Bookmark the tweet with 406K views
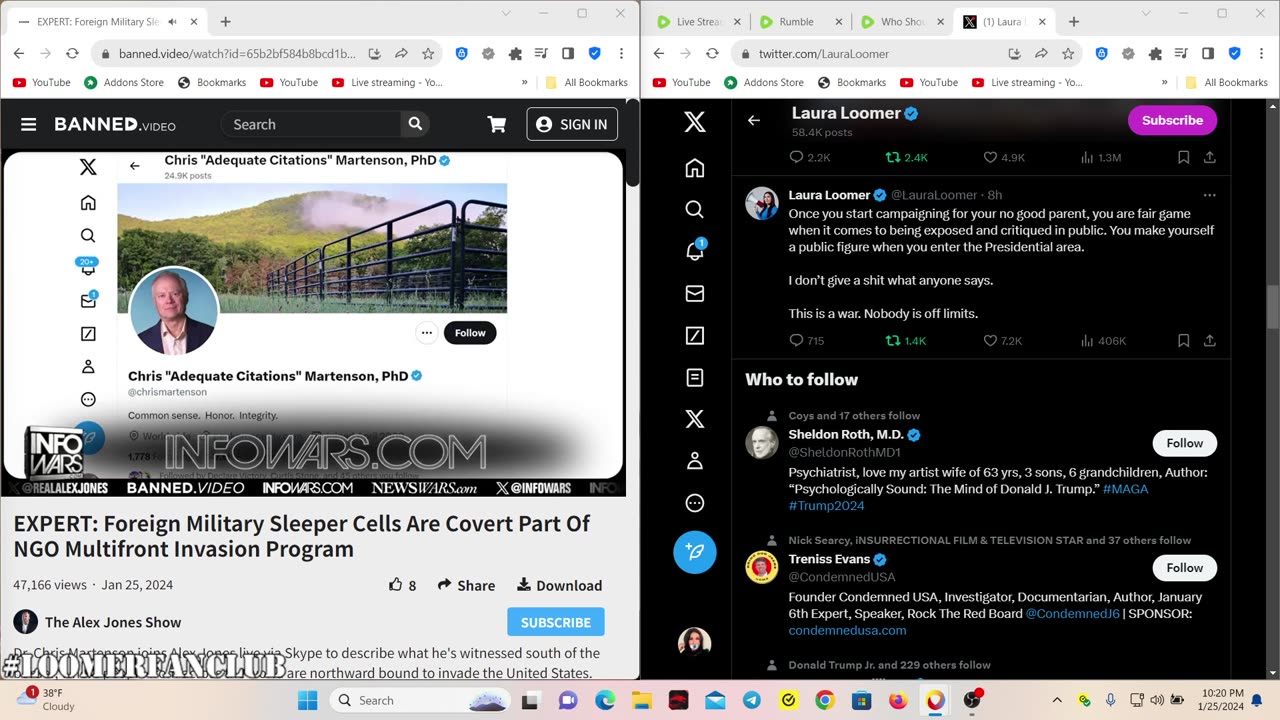 [x=1183, y=340]
